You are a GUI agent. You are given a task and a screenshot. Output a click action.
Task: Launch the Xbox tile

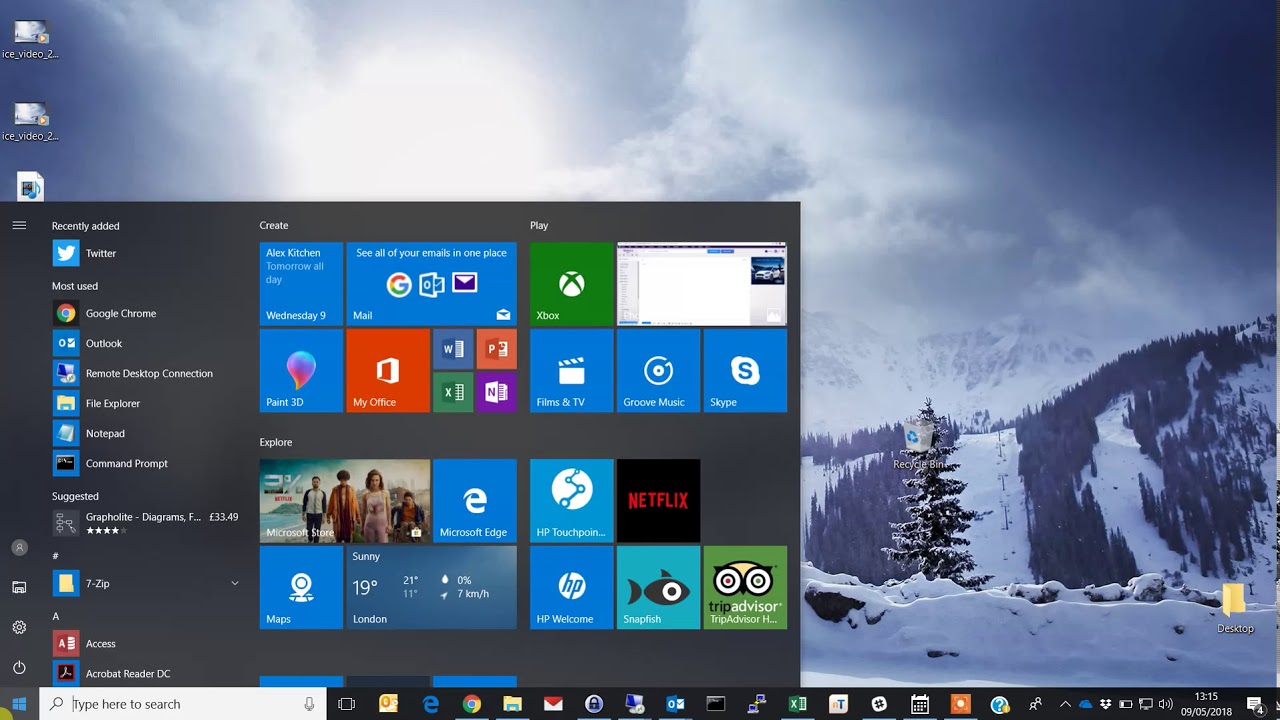click(x=572, y=284)
